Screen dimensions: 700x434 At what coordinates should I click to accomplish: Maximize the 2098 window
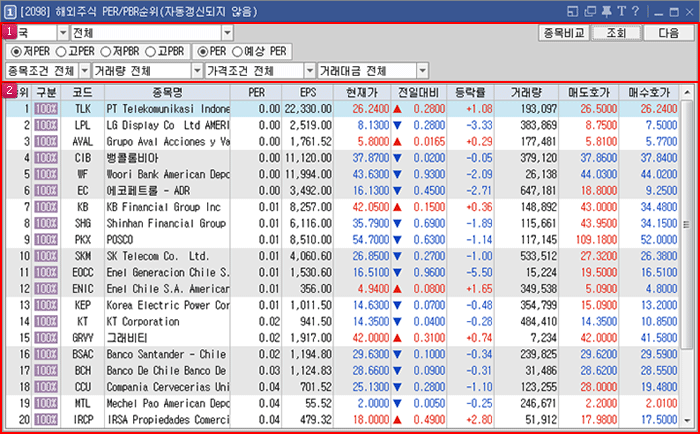coord(674,12)
